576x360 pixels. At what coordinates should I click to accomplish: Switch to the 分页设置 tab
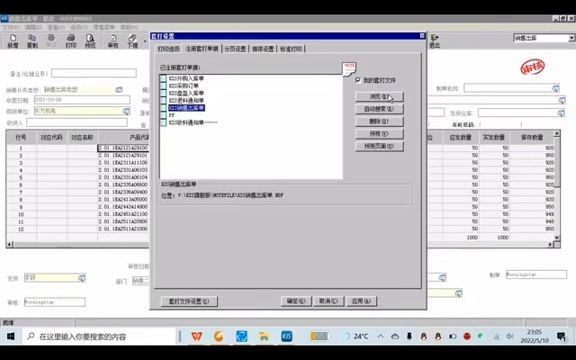[235, 49]
